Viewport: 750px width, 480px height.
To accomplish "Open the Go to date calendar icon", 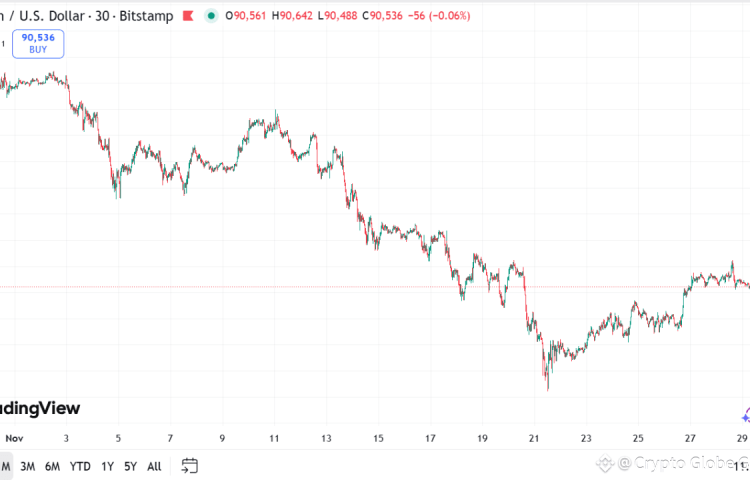I will (x=189, y=465).
